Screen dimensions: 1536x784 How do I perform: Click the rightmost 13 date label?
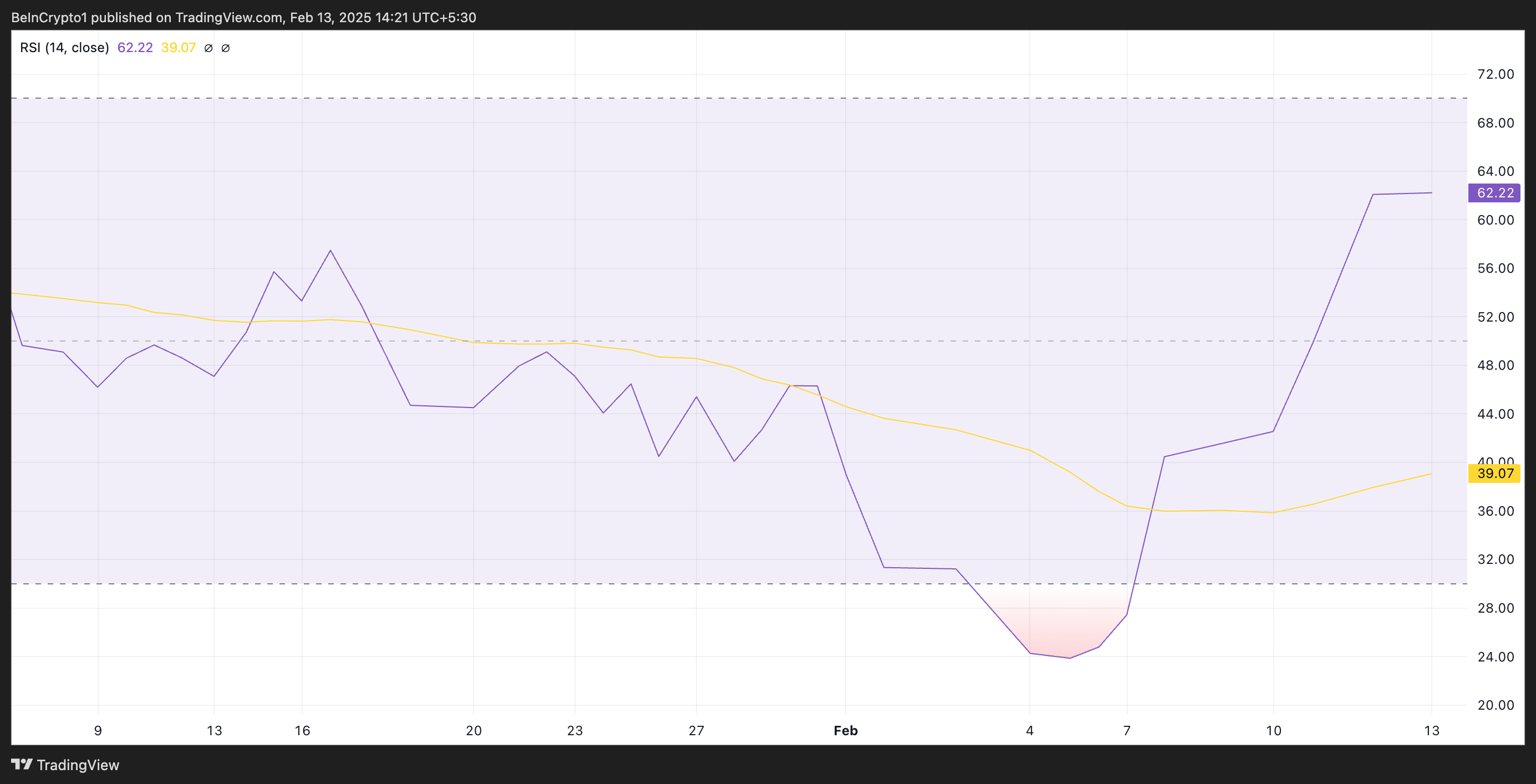pos(1431,730)
